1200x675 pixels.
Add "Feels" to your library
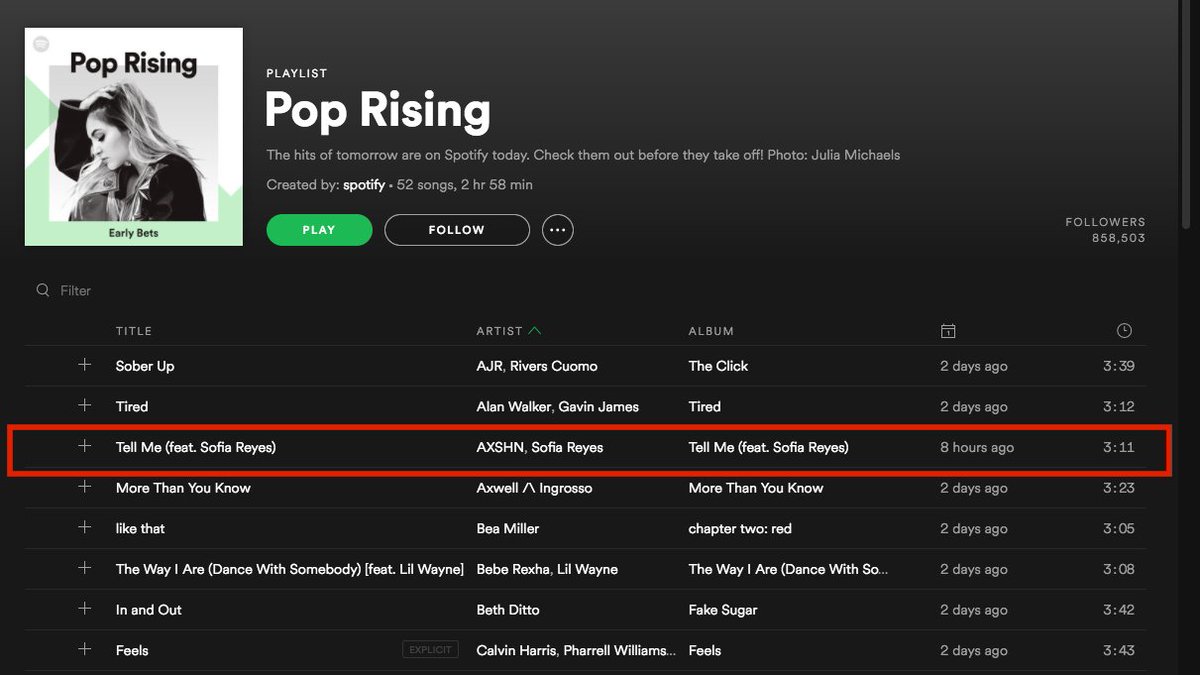point(85,649)
